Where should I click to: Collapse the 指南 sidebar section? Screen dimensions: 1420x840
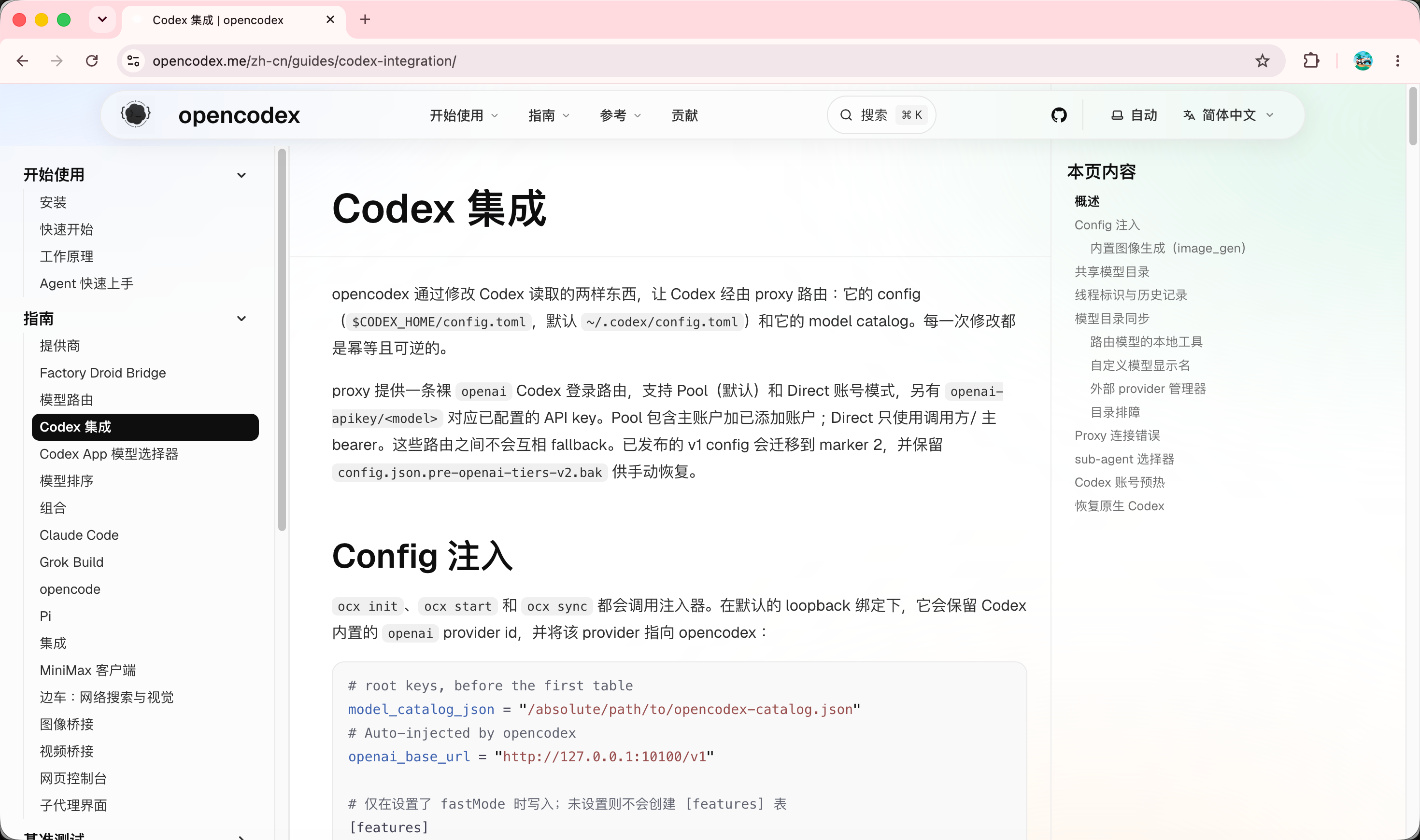[241, 319]
